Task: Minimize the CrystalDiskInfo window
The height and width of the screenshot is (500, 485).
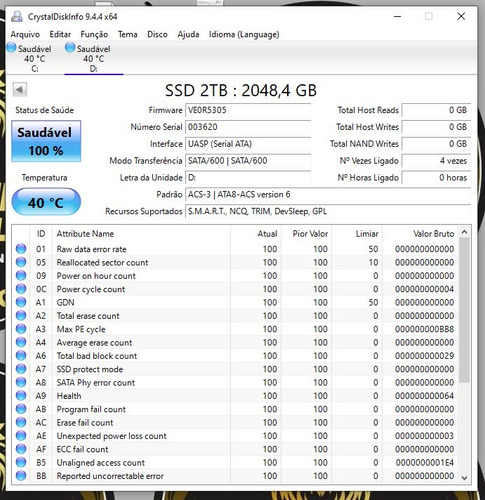Action: click(x=397, y=16)
